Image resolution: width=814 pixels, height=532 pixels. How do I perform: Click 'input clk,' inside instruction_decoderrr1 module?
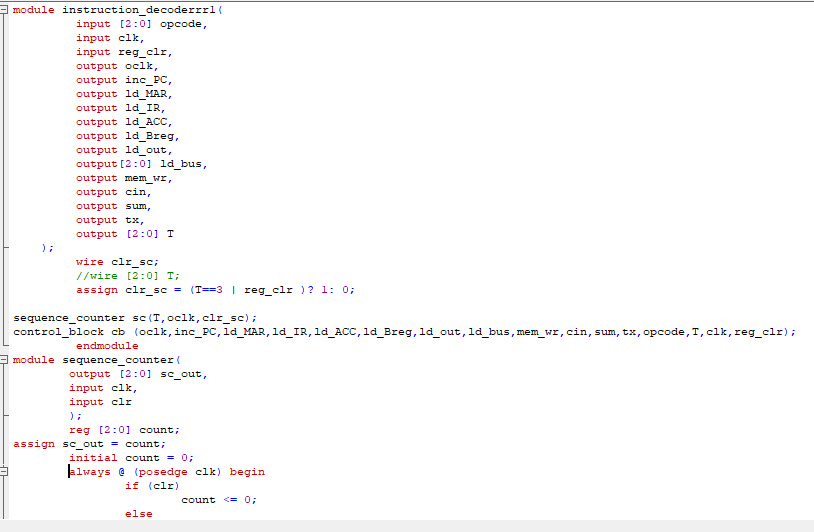pos(110,38)
